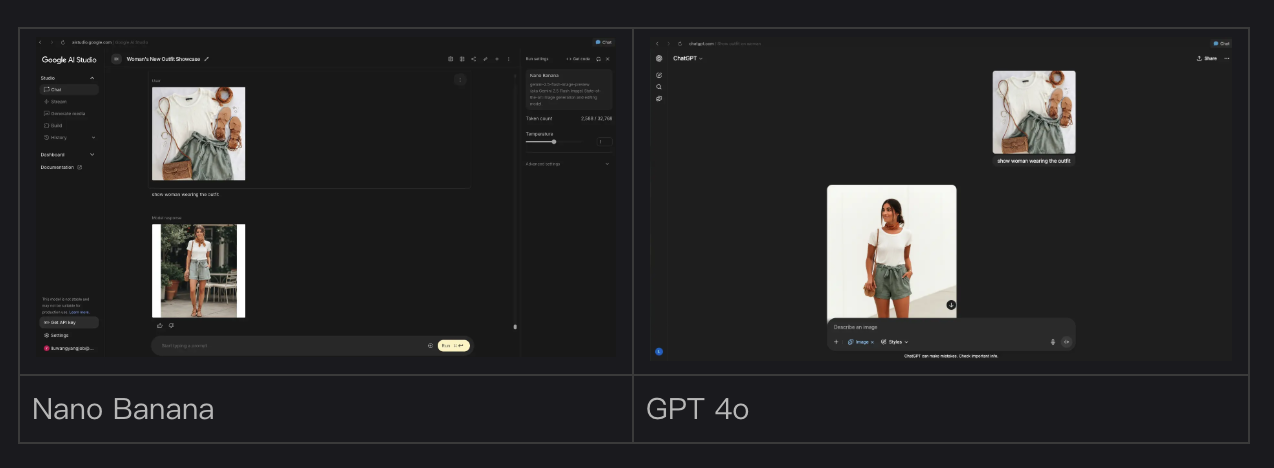
Task: Click the ChatGPT logo sidebar icon
Action: pos(659,58)
